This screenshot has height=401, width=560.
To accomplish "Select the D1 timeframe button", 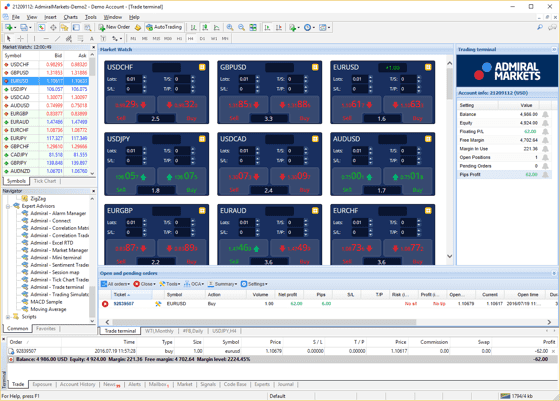I will point(202,39).
